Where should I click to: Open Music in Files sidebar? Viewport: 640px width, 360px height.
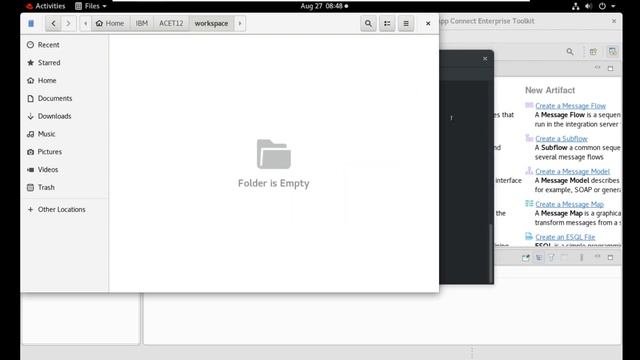[x=65, y=134]
